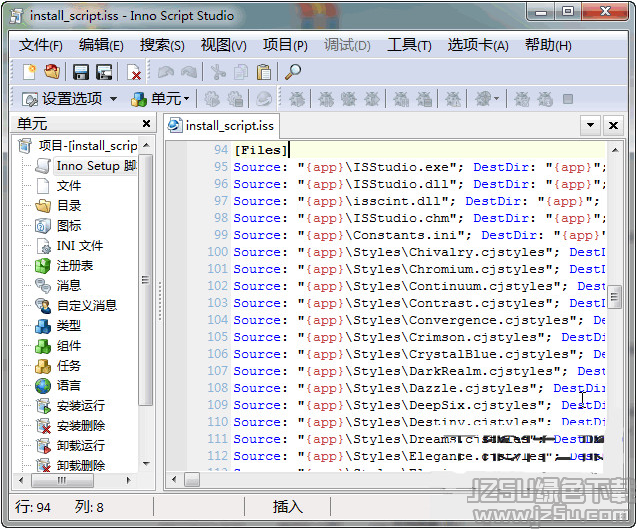Click the 注册表 green cubes icon
This screenshot has width=637, height=529.
click(43, 266)
